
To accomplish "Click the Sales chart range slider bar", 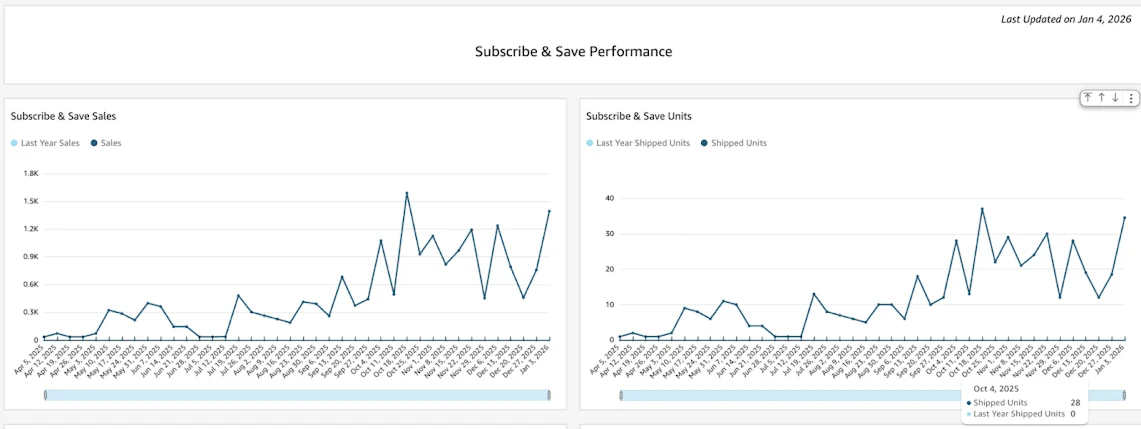I will click(297, 395).
